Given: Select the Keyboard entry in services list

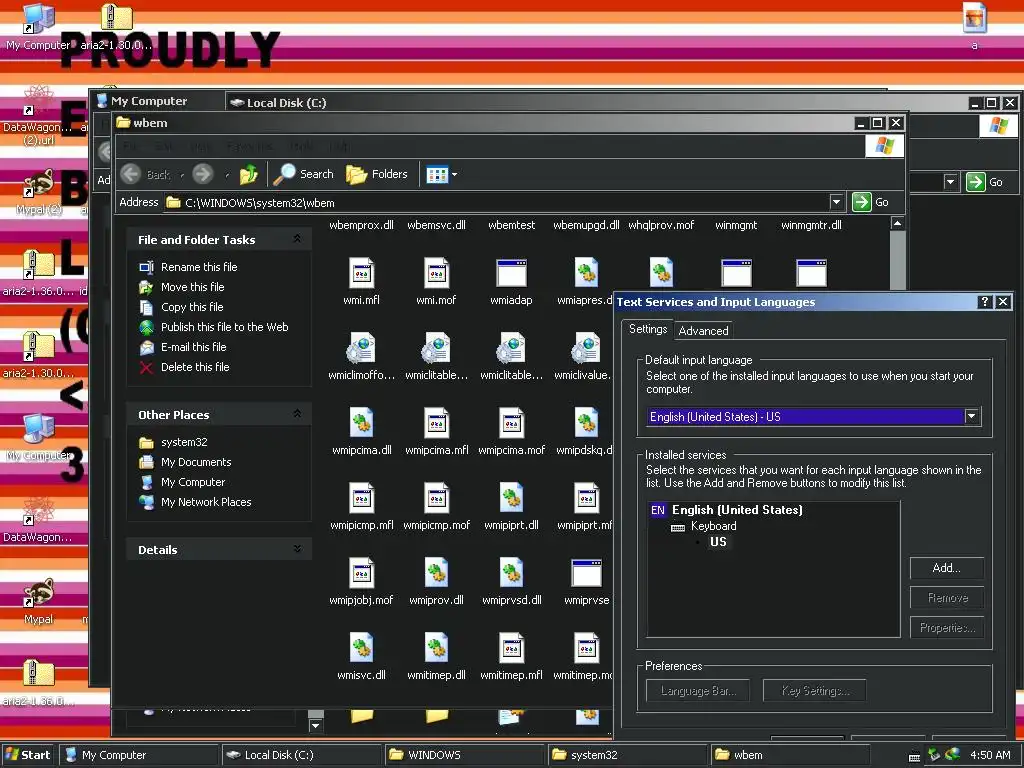Looking at the screenshot, I should pyautogui.click(x=713, y=526).
